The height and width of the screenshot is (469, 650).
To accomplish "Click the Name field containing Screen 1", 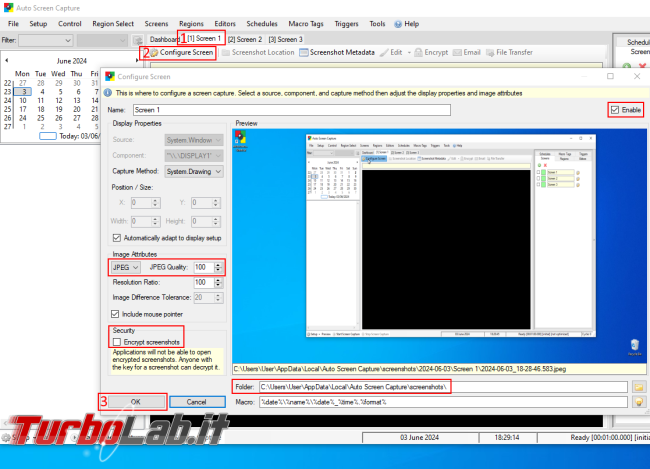I will tap(292, 110).
